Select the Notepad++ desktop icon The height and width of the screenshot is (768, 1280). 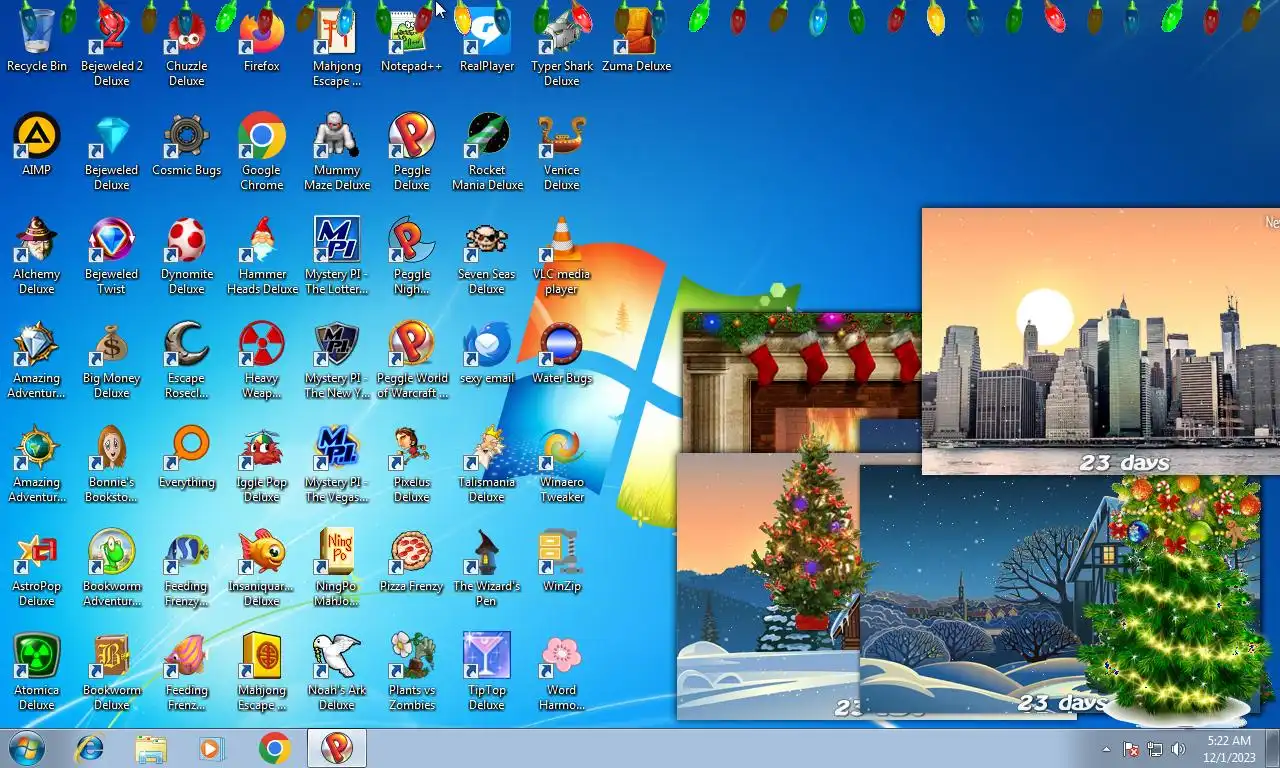411,40
